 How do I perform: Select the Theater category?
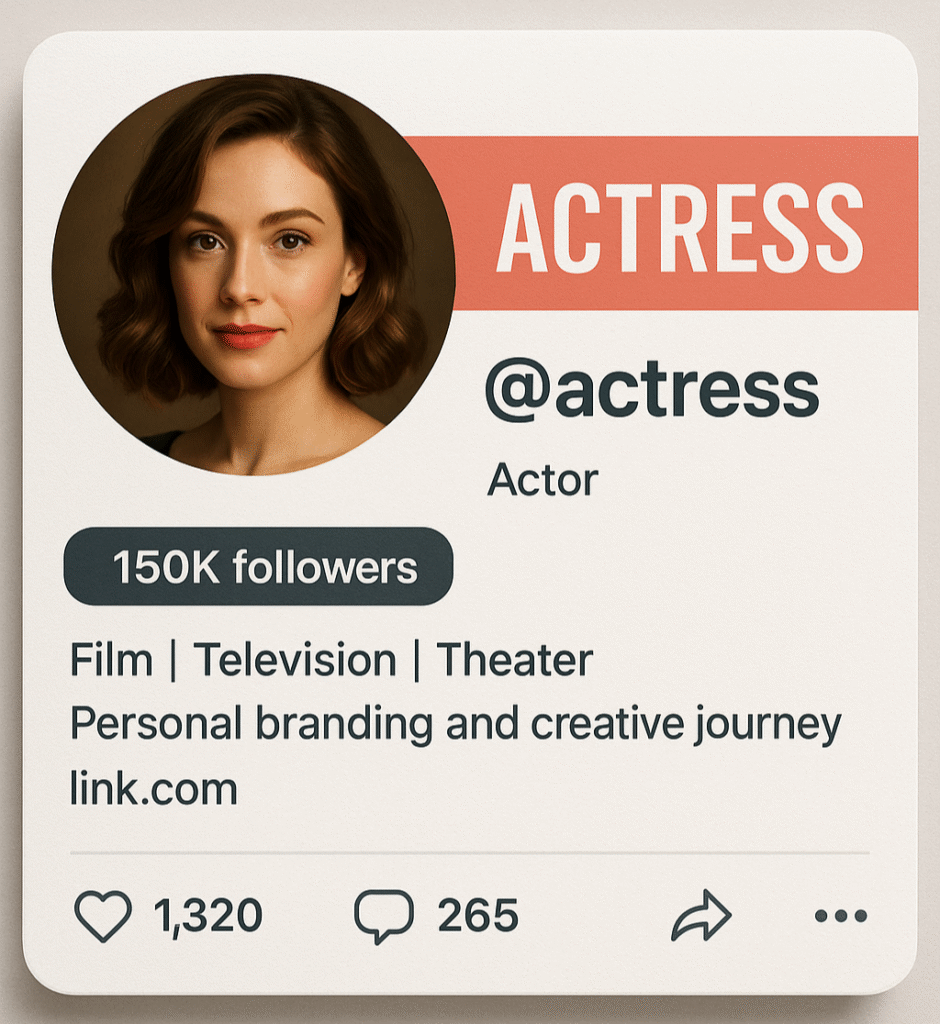point(515,660)
